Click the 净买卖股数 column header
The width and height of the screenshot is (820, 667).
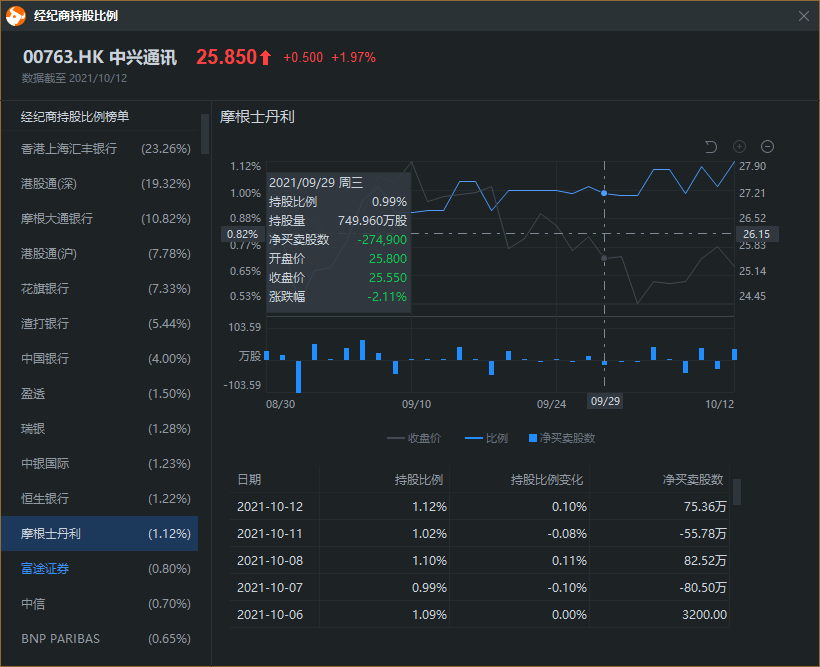coord(693,480)
